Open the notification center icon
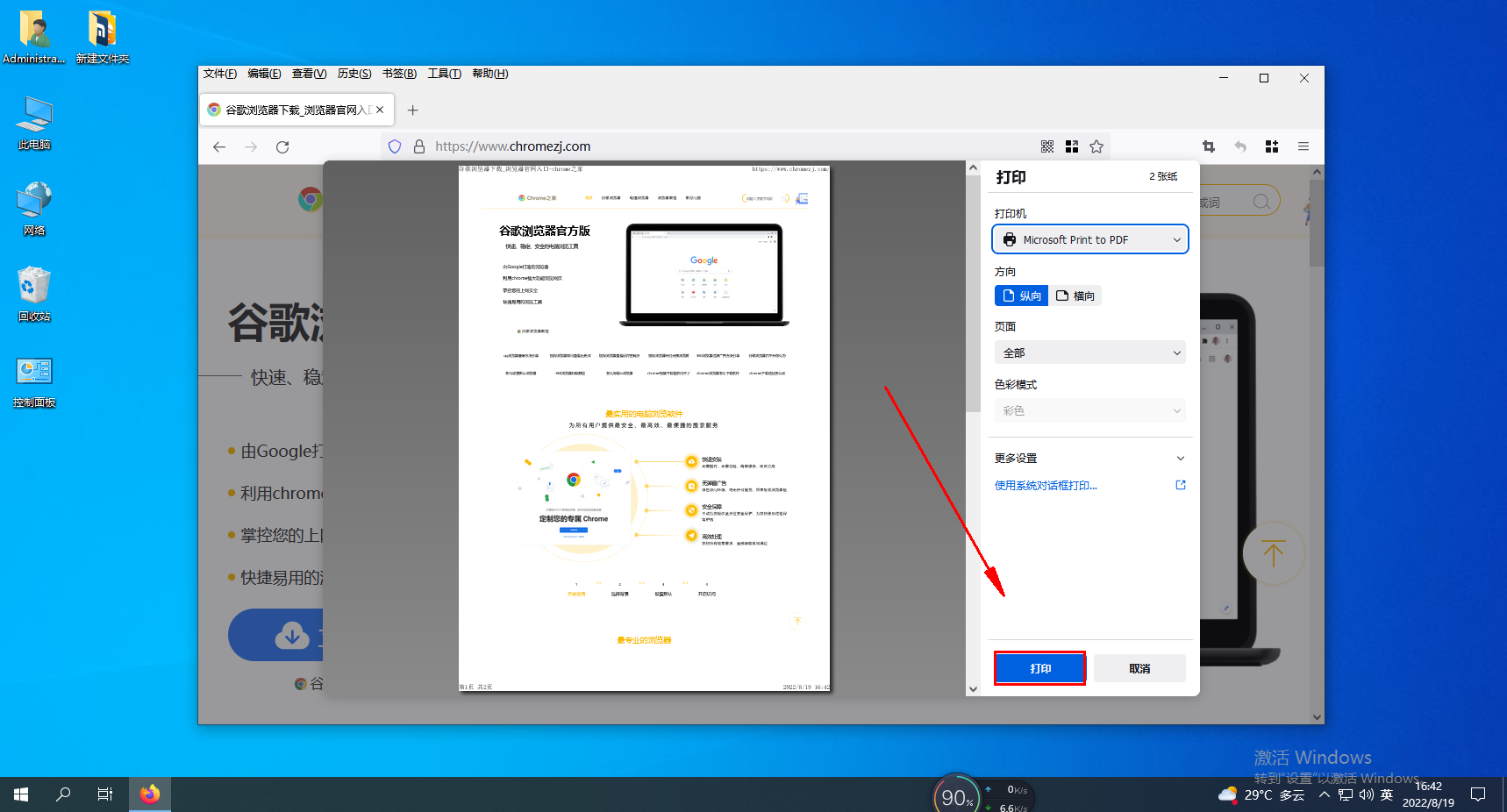1507x812 pixels. [x=1478, y=794]
